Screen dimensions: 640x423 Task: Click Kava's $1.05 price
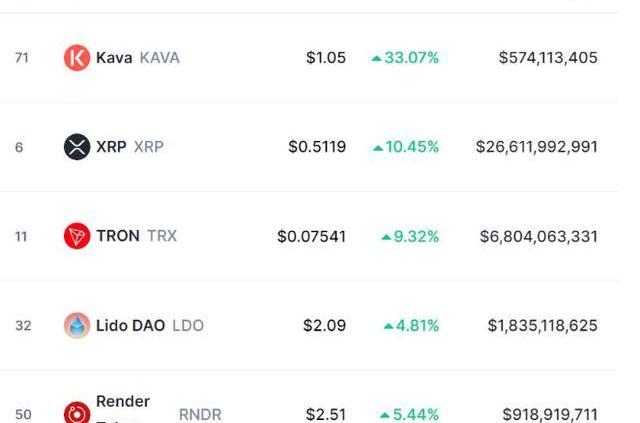(x=326, y=58)
